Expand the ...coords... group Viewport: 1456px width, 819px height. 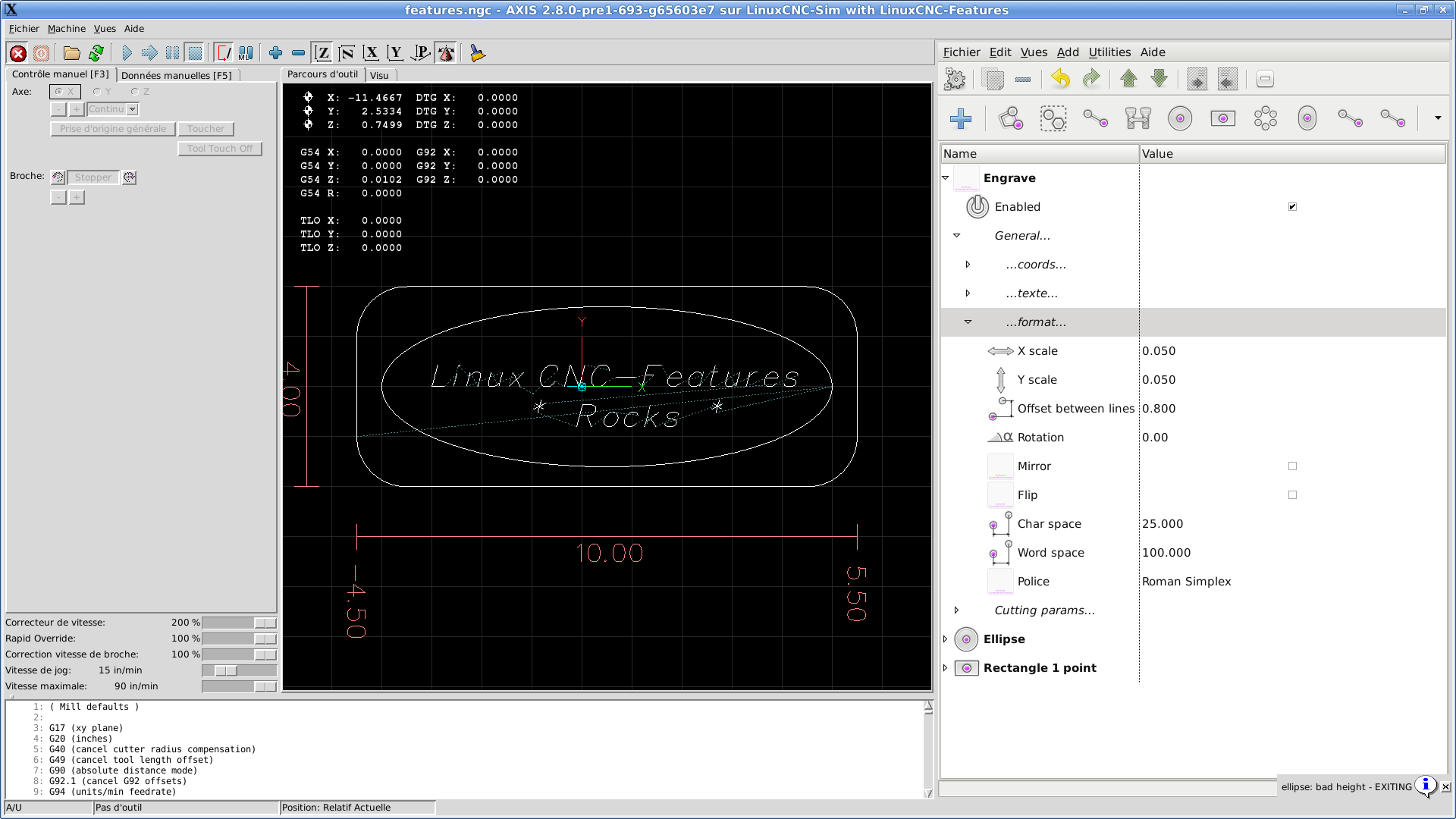point(968,265)
